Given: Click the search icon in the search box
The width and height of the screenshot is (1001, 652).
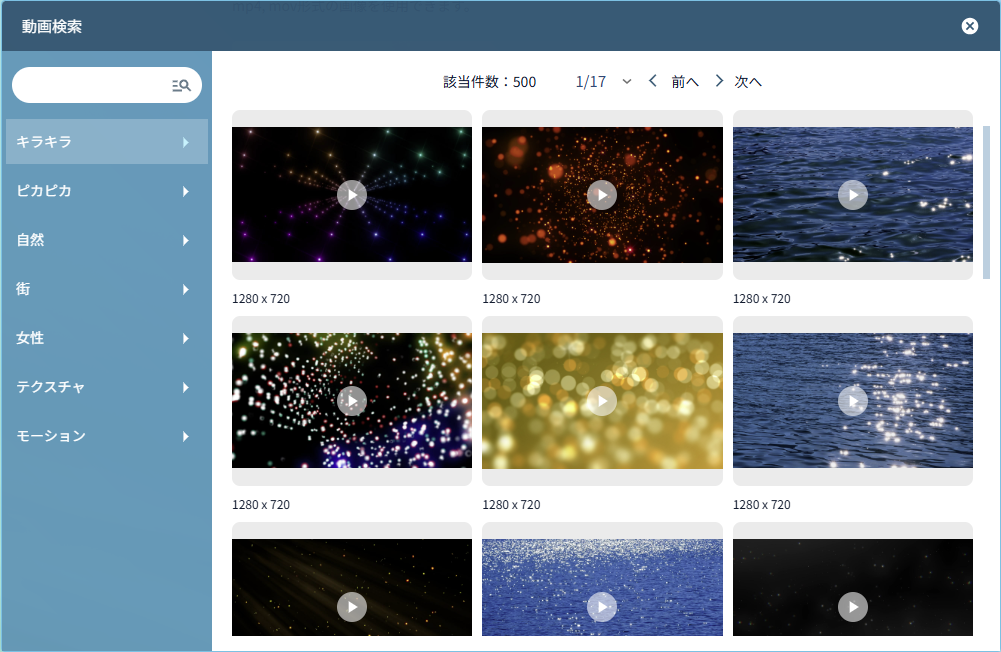Looking at the screenshot, I should point(181,85).
